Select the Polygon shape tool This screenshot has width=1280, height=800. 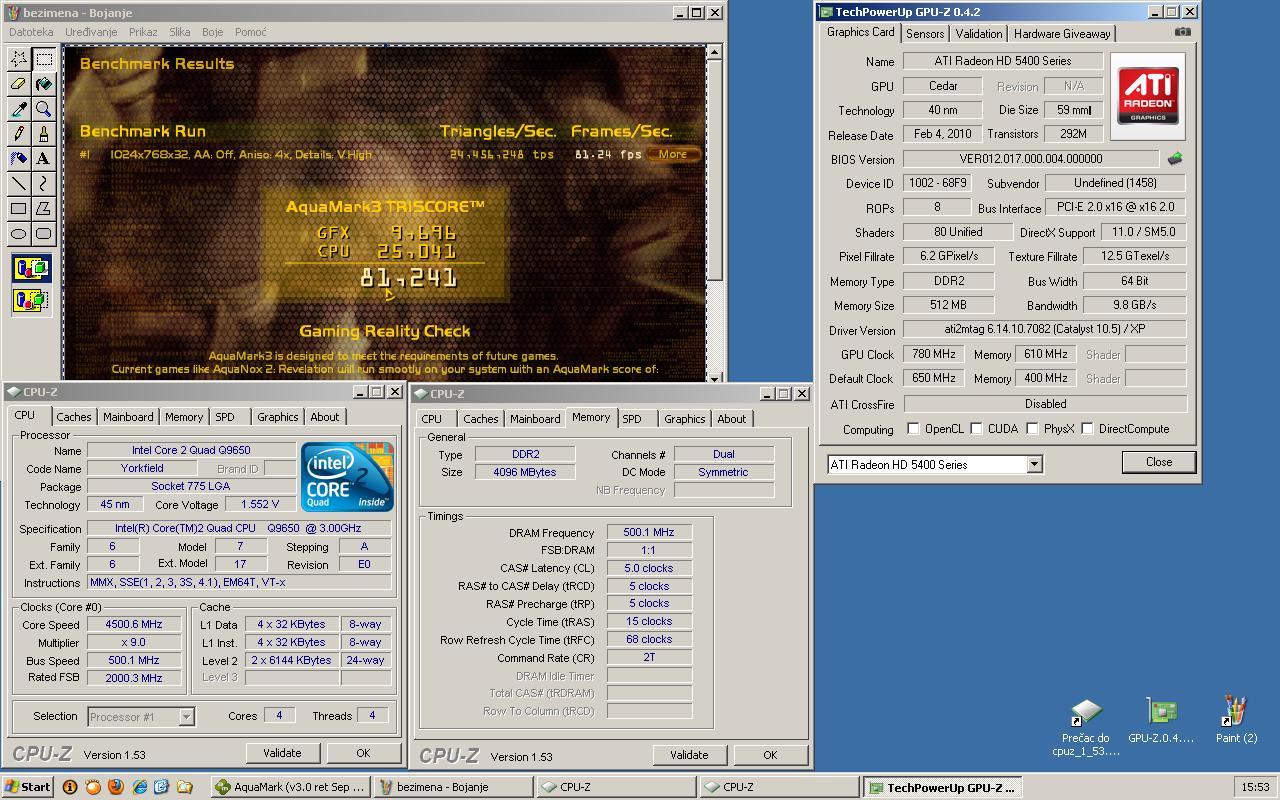pos(44,209)
